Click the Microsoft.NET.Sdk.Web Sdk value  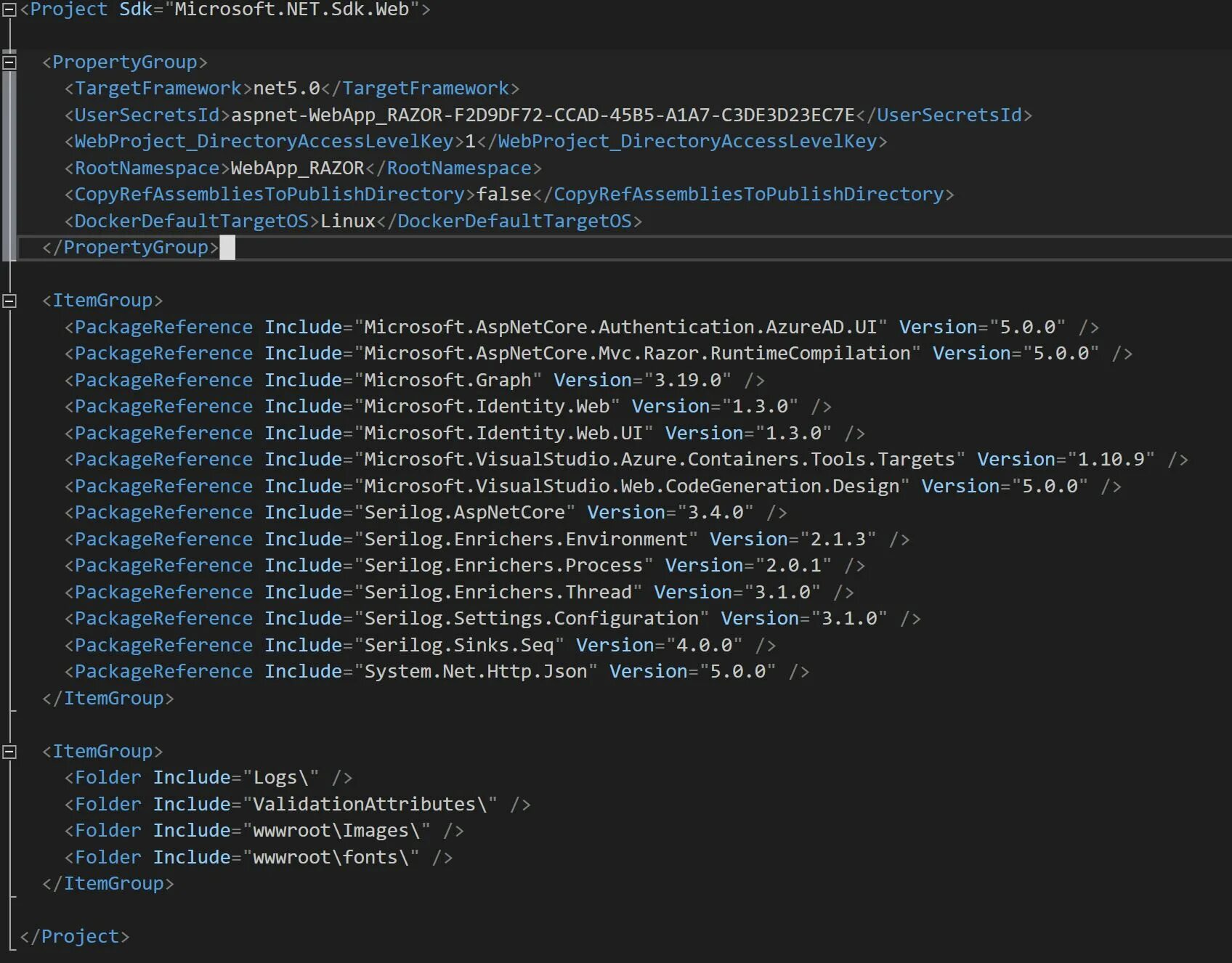292,9
